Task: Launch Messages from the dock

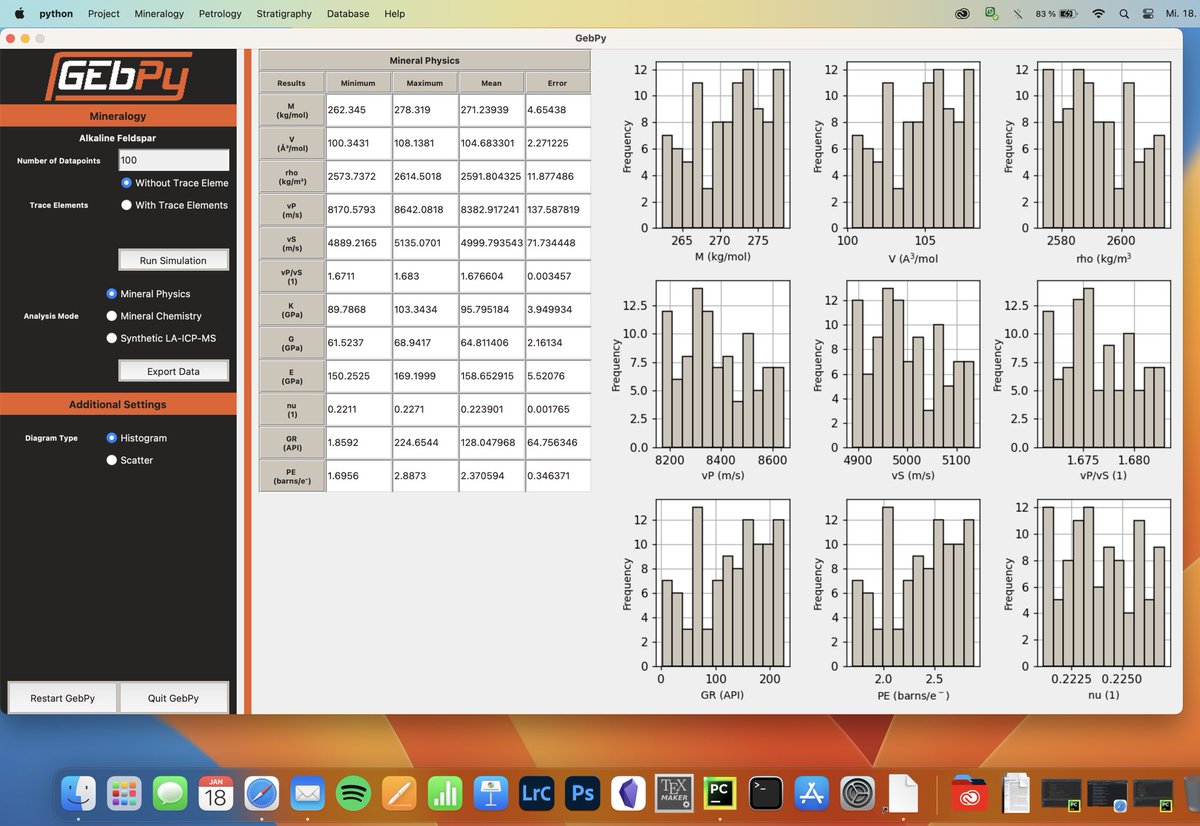Action: pos(171,794)
